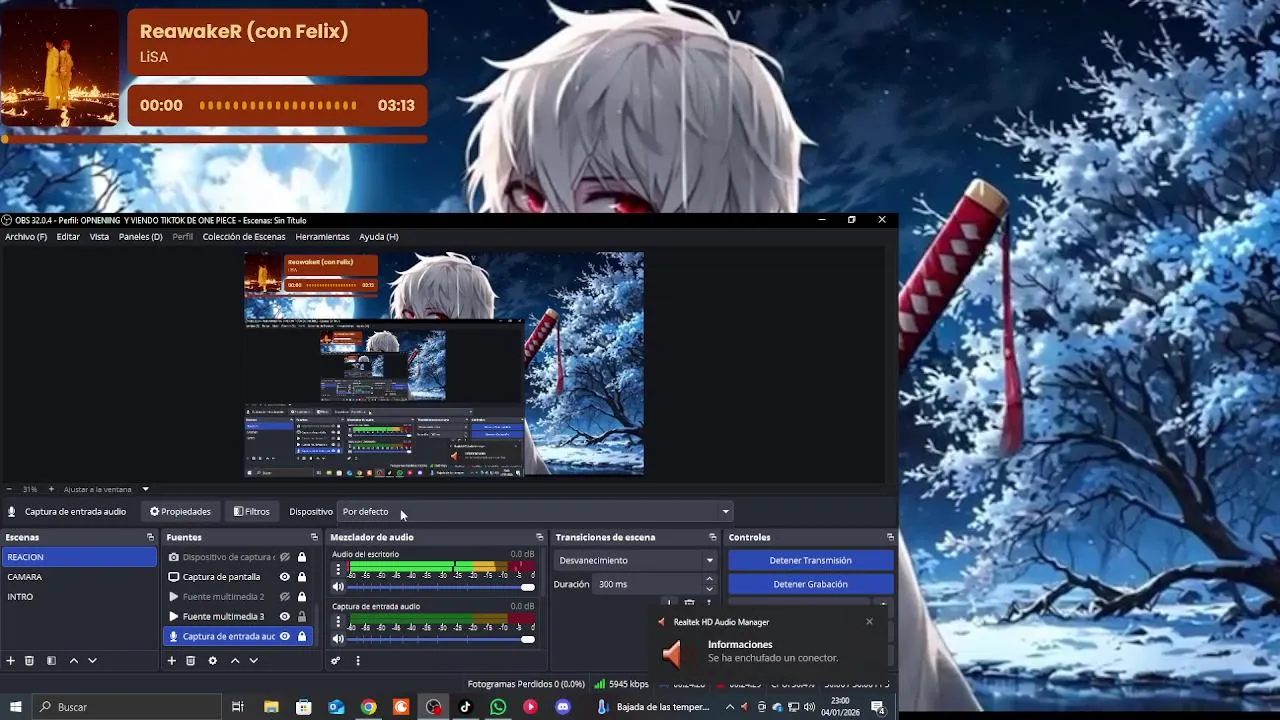Open TikTok from the Windows taskbar
Viewport: 1280px width, 720px height.
click(465, 707)
